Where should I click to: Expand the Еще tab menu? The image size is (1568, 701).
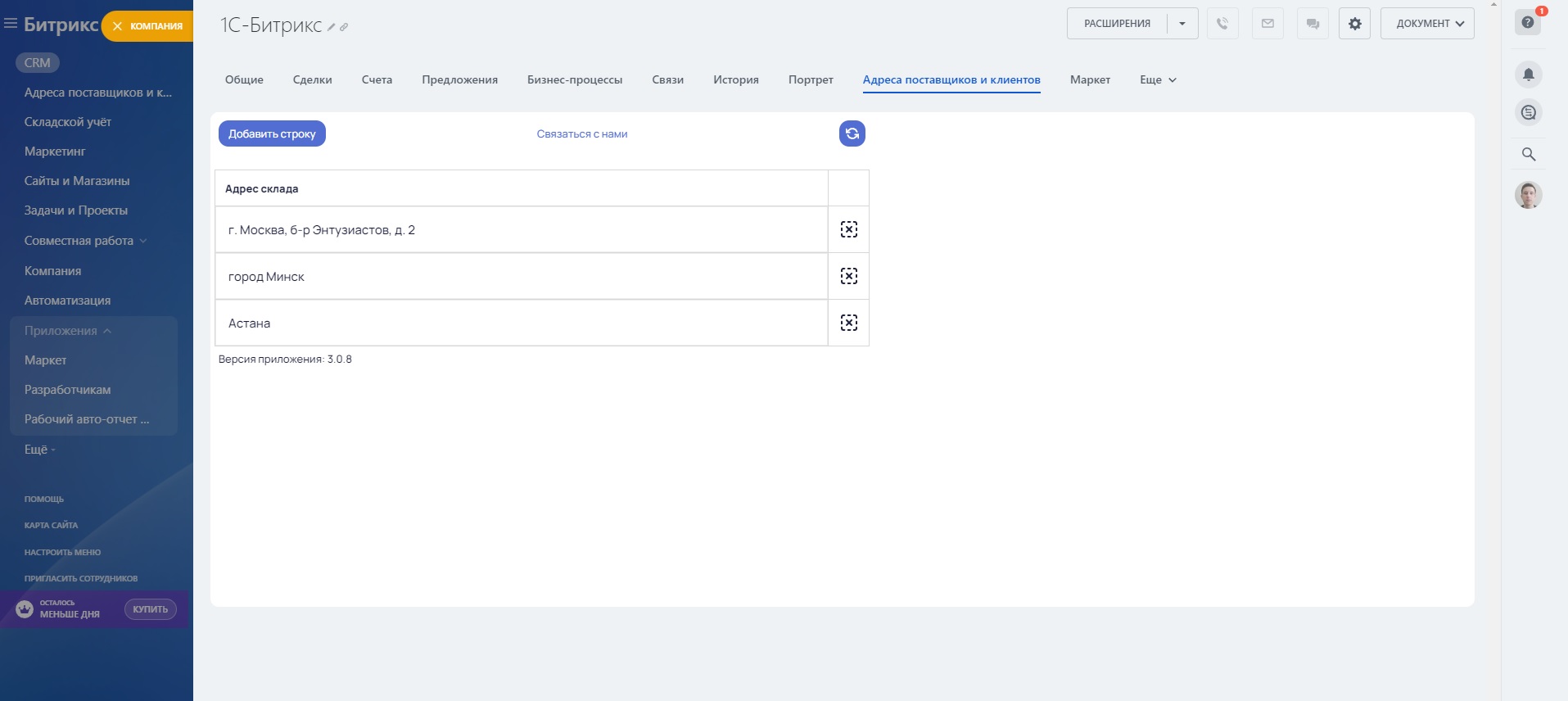[1158, 79]
